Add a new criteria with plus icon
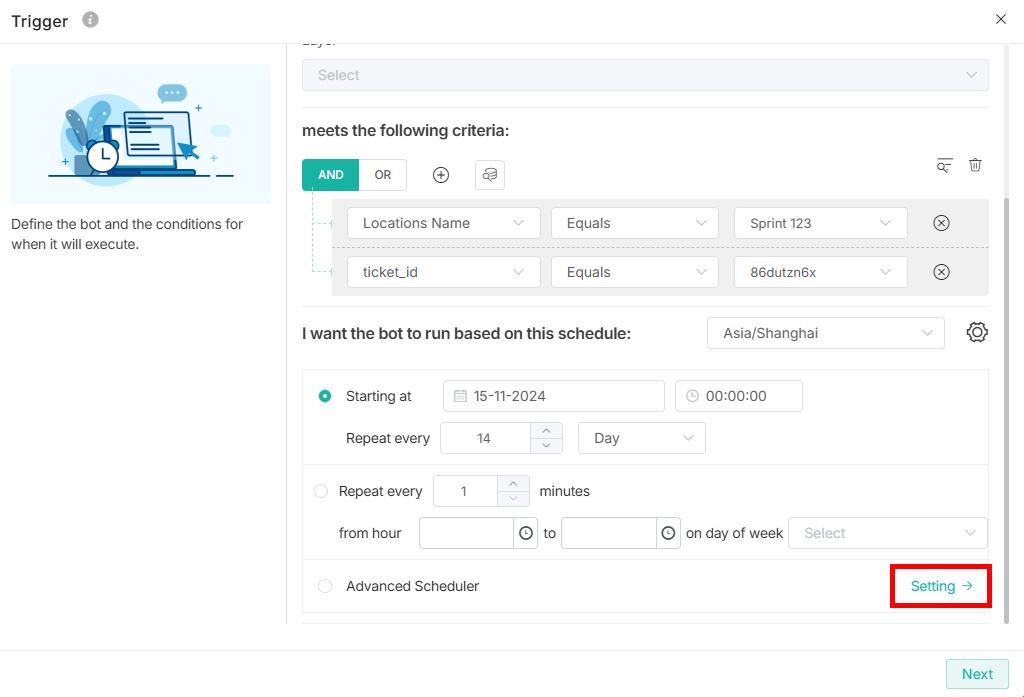This screenshot has width=1024, height=697. coord(441,175)
